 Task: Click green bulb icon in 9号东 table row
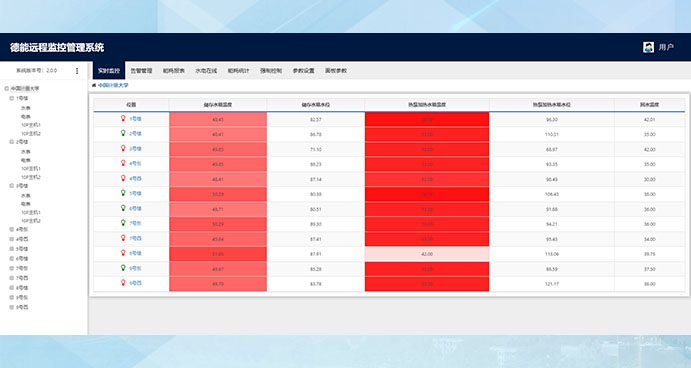pyautogui.click(x=123, y=268)
